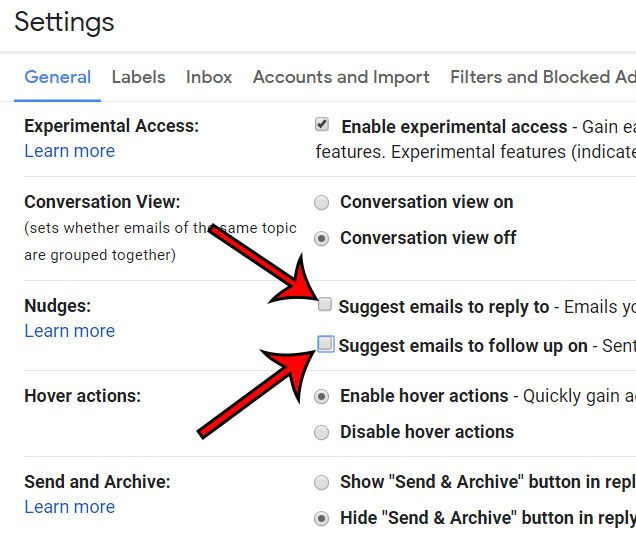Tick the Suggest emails to reply to checkbox

[x=325, y=305]
